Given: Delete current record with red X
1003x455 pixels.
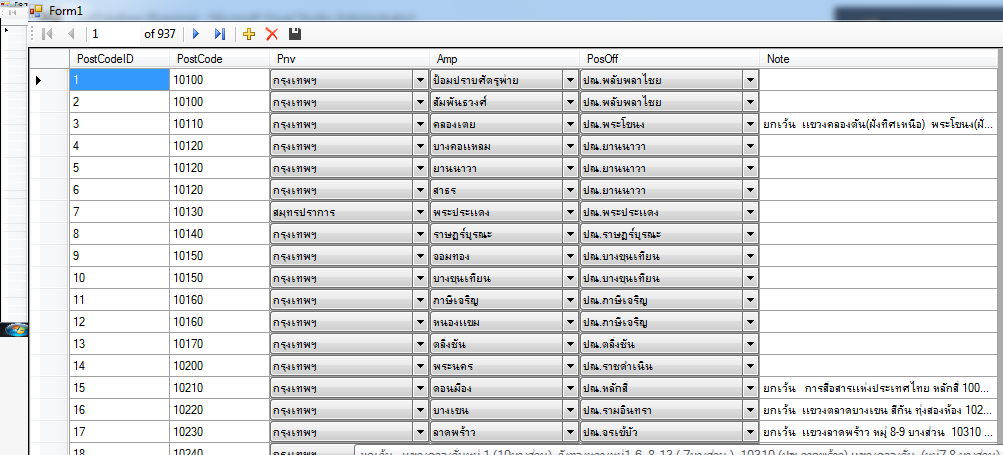Looking at the screenshot, I should point(272,34).
